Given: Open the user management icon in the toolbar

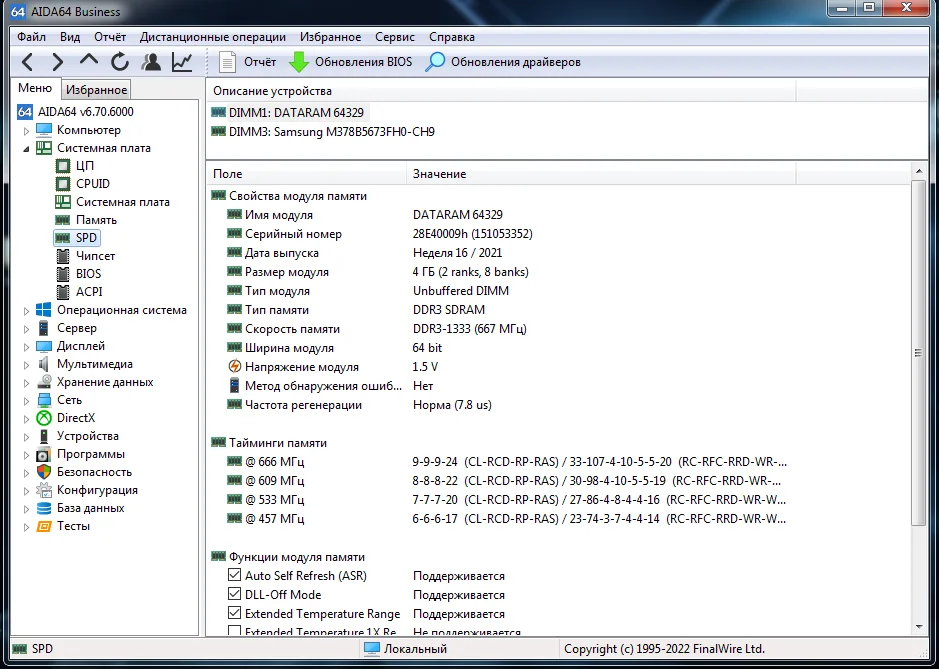Looking at the screenshot, I should tap(151, 62).
